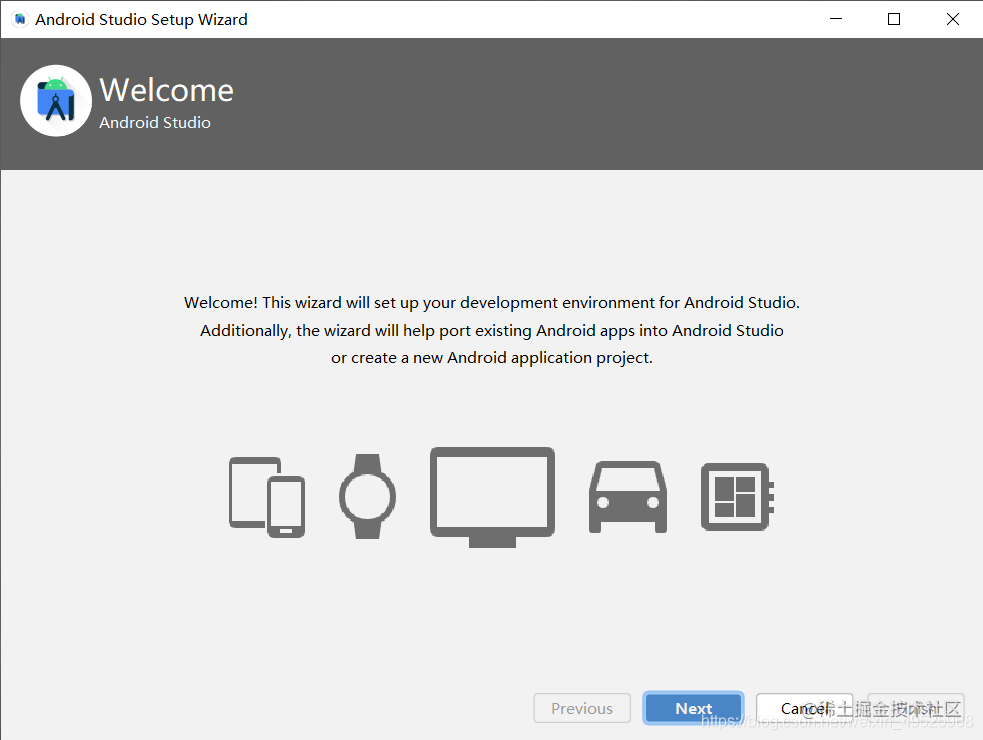
Task: Maximize the Setup Wizard window
Action: tap(894, 19)
